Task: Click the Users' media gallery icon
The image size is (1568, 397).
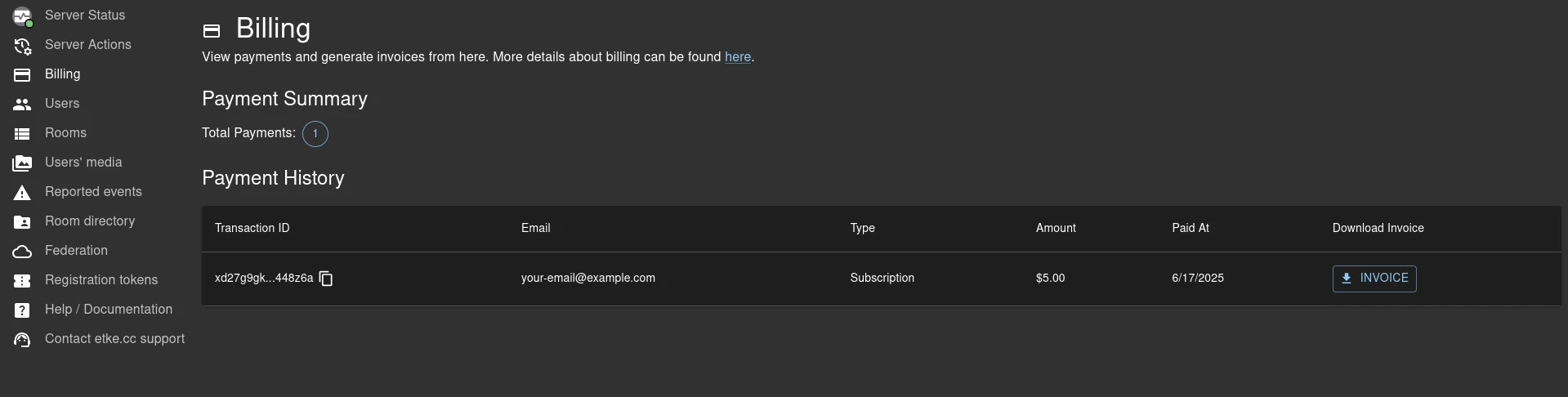Action: (x=22, y=163)
